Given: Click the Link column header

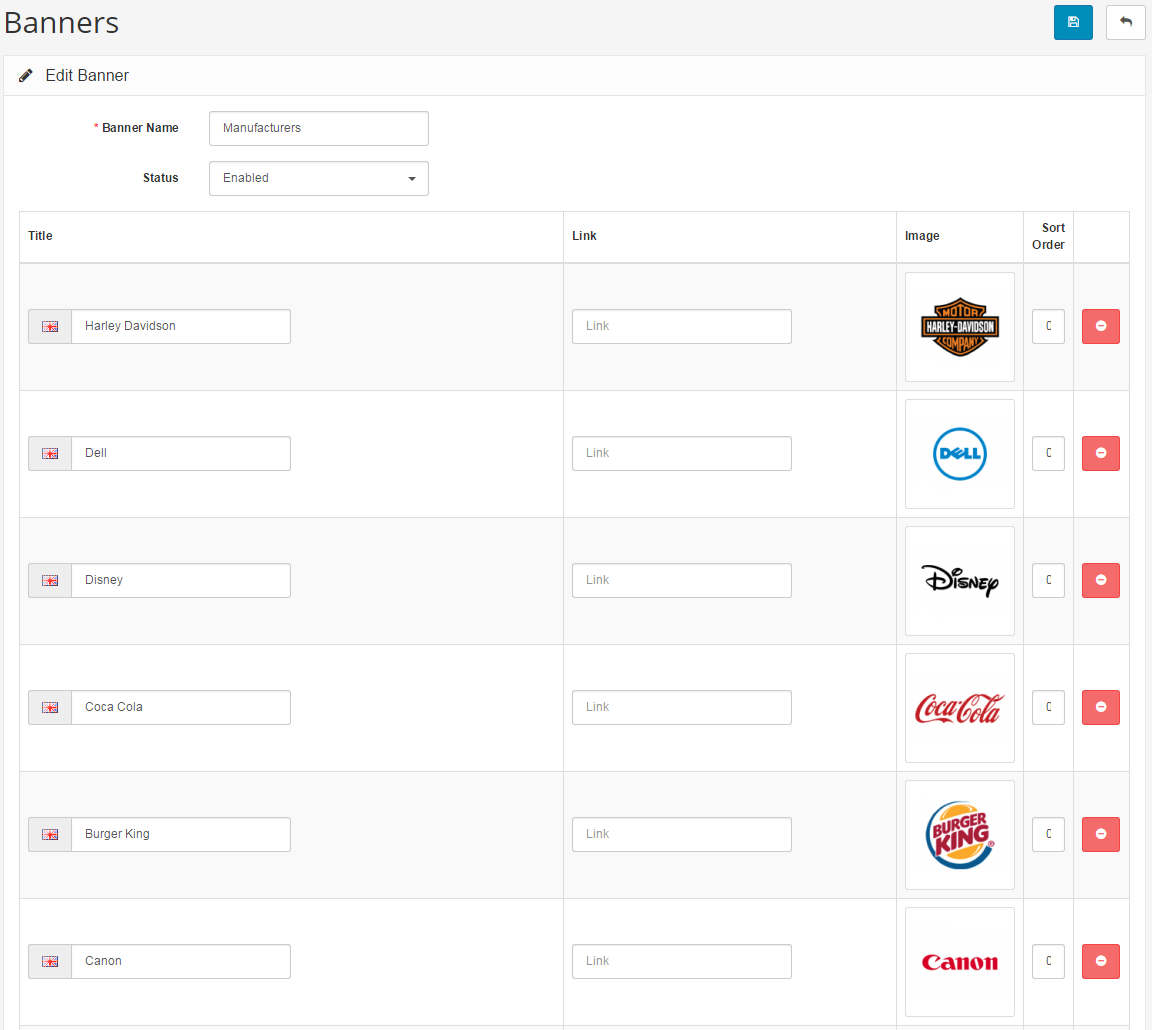Looking at the screenshot, I should pyautogui.click(x=584, y=236).
